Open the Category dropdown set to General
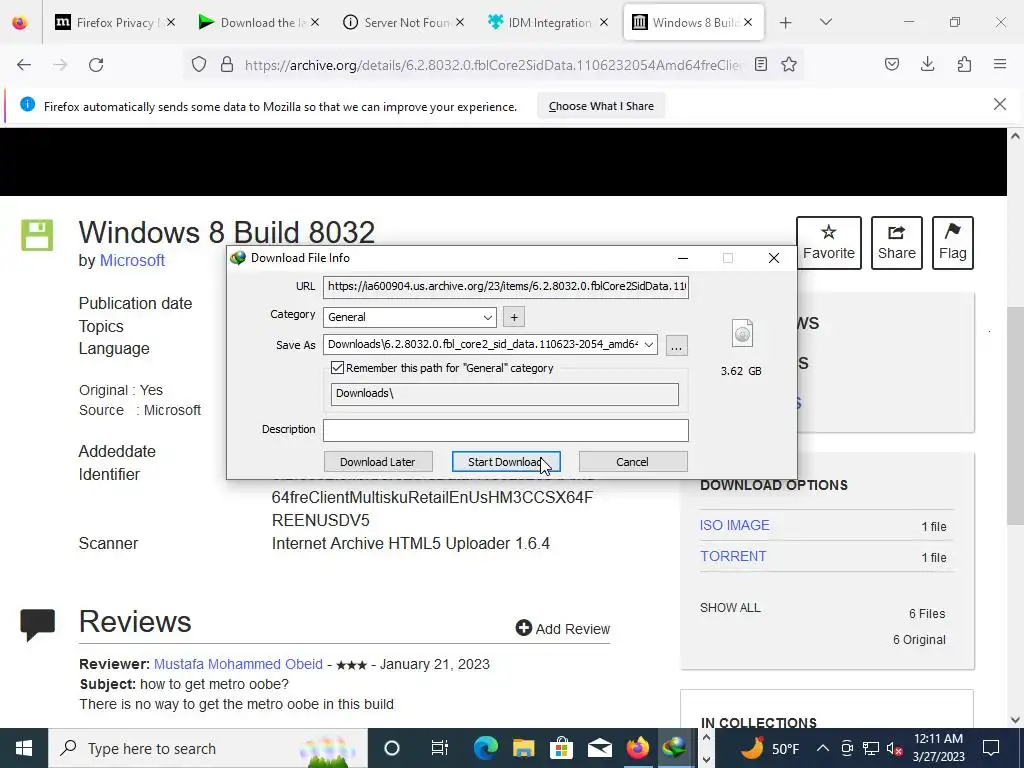 [x=409, y=317]
